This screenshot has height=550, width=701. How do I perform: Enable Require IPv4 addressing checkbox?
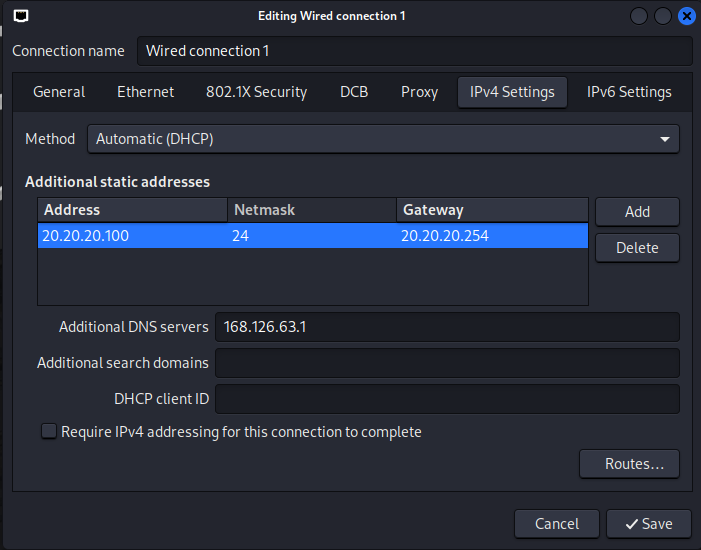click(49, 432)
